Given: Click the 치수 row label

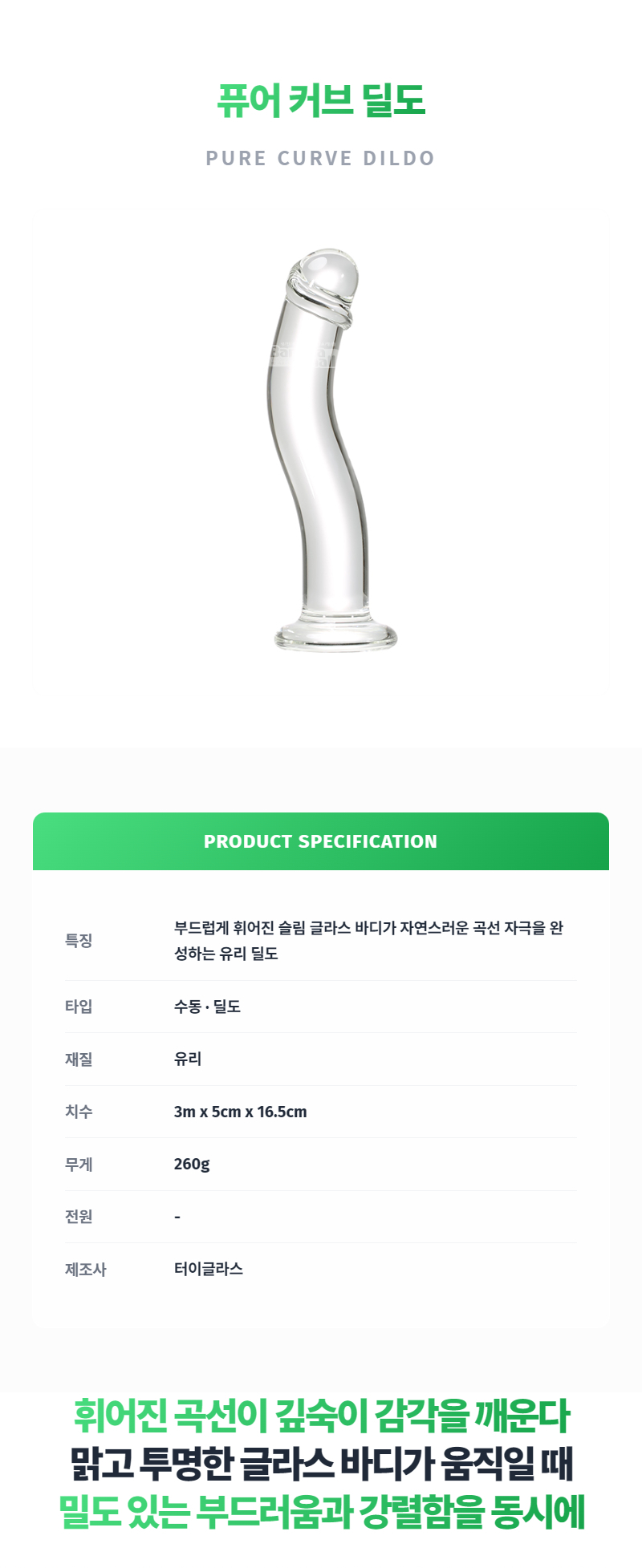Looking at the screenshot, I should tap(79, 1112).
